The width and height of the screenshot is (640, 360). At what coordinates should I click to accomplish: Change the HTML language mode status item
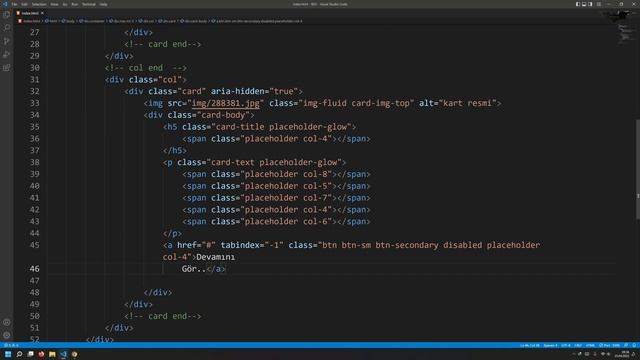pyautogui.click(x=590, y=345)
